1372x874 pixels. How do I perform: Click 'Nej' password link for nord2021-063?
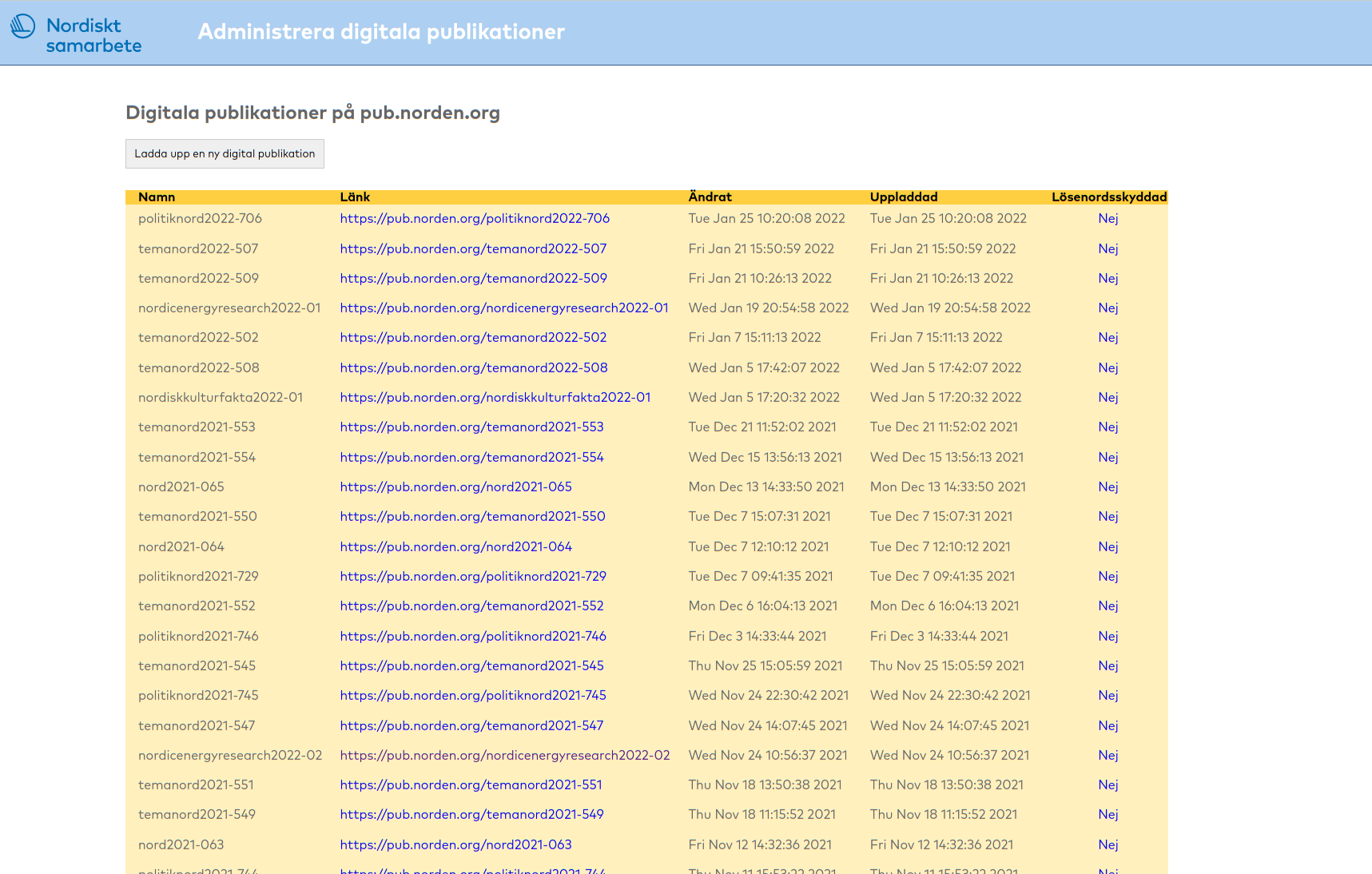coord(1108,844)
